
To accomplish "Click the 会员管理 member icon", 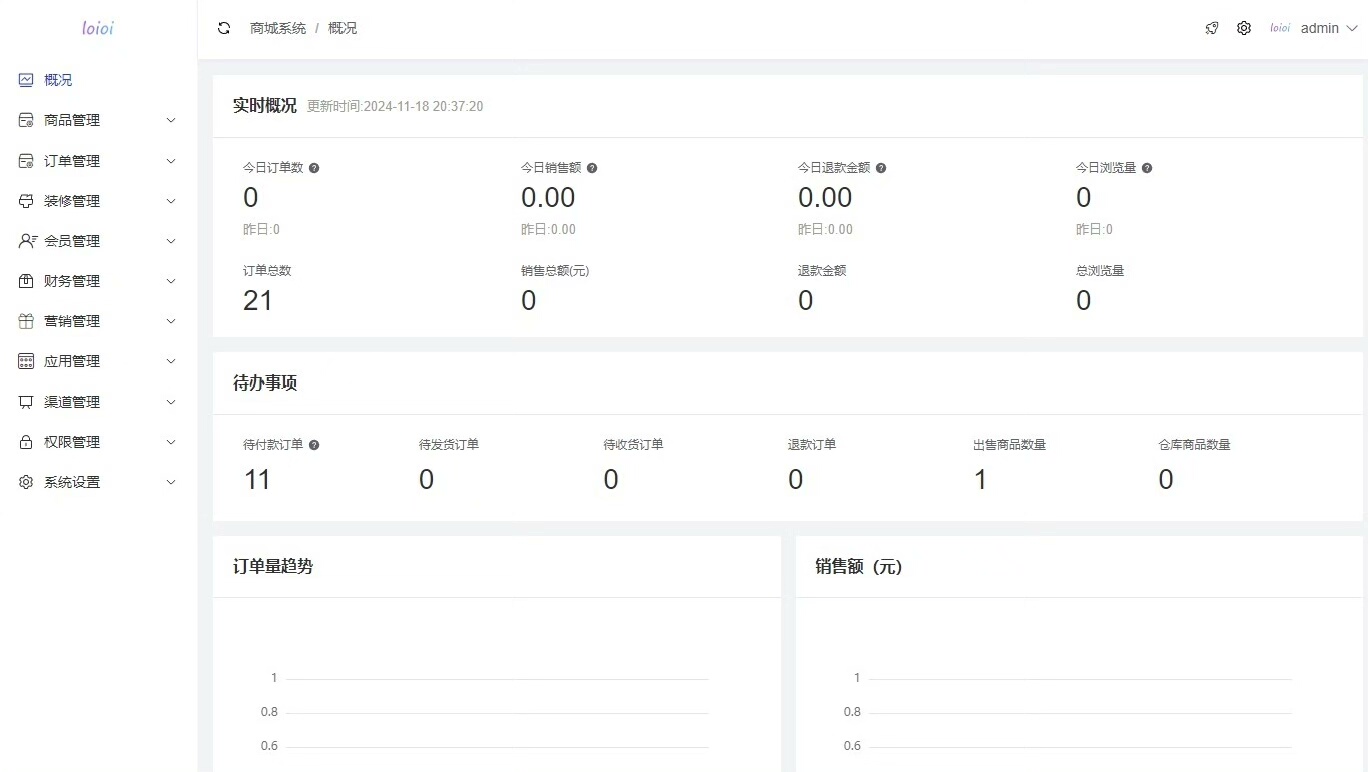I will (x=27, y=241).
